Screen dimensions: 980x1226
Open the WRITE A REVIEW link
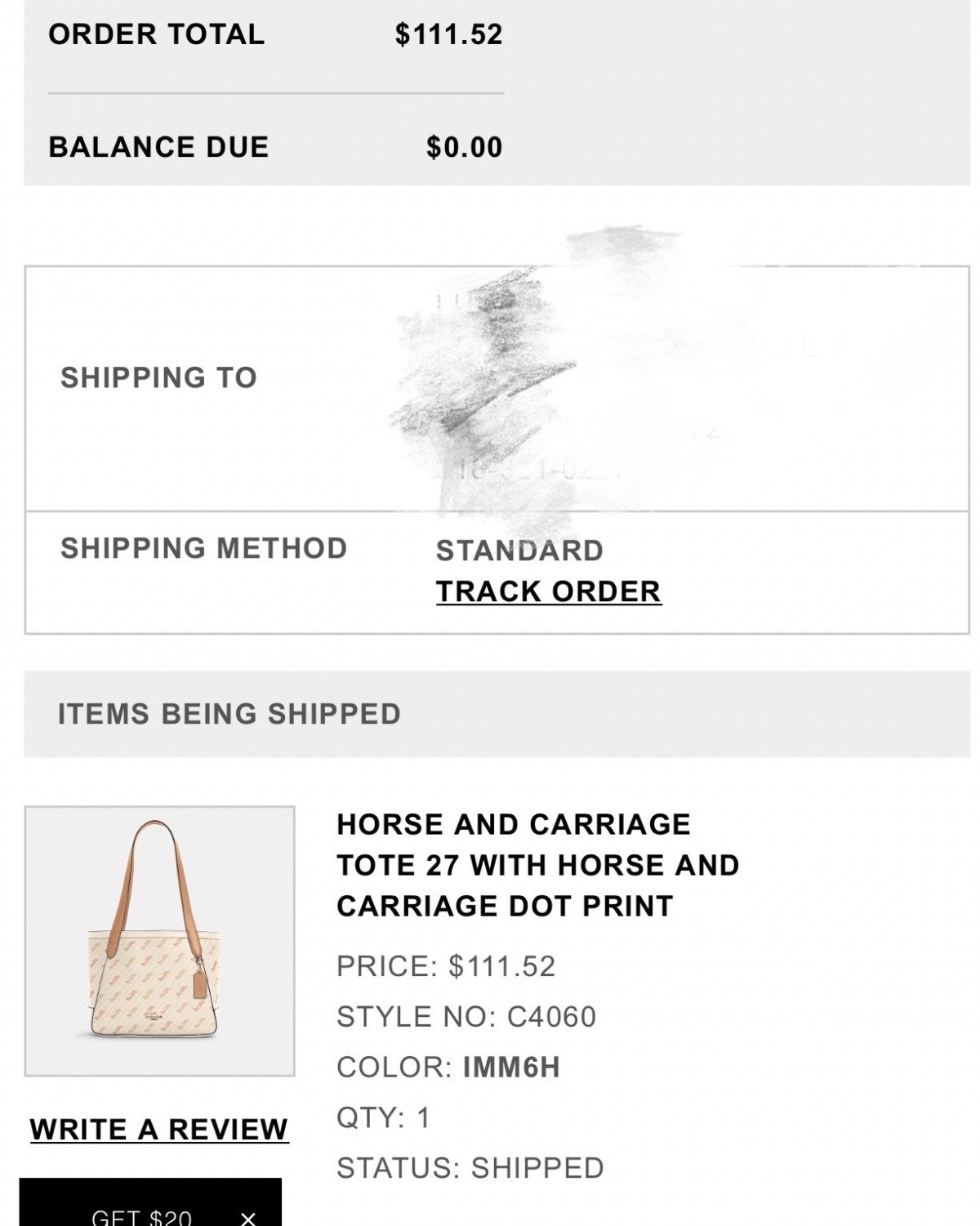[x=159, y=1130]
